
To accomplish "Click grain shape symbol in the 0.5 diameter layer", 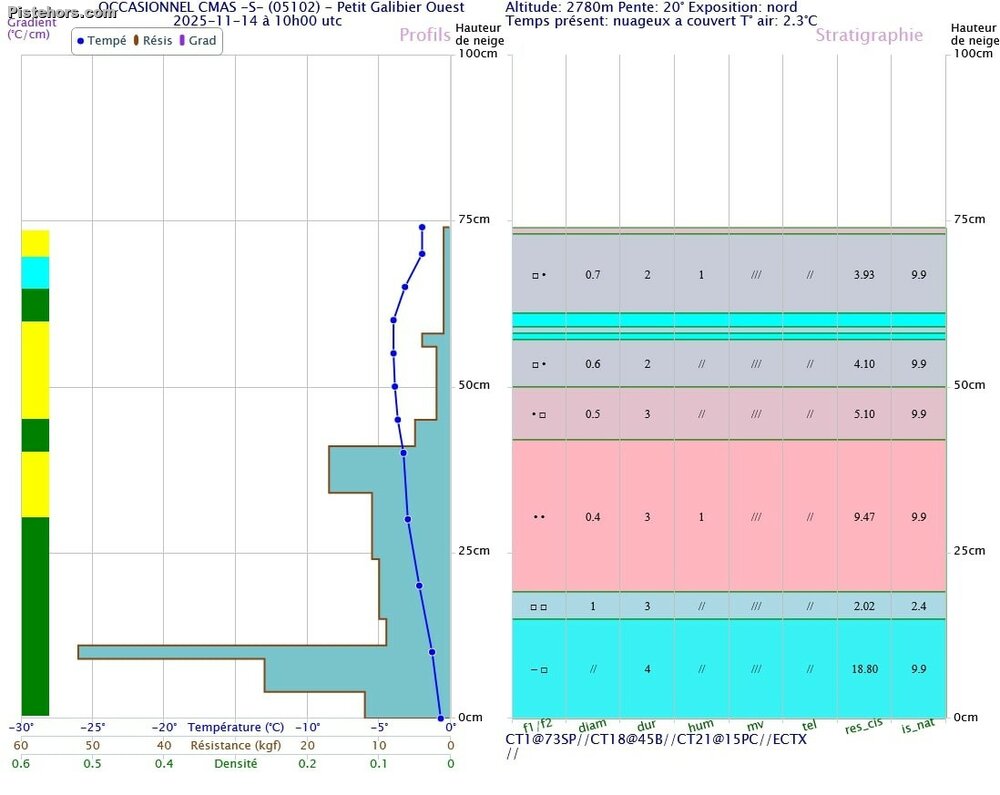I will pyautogui.click(x=539, y=414).
